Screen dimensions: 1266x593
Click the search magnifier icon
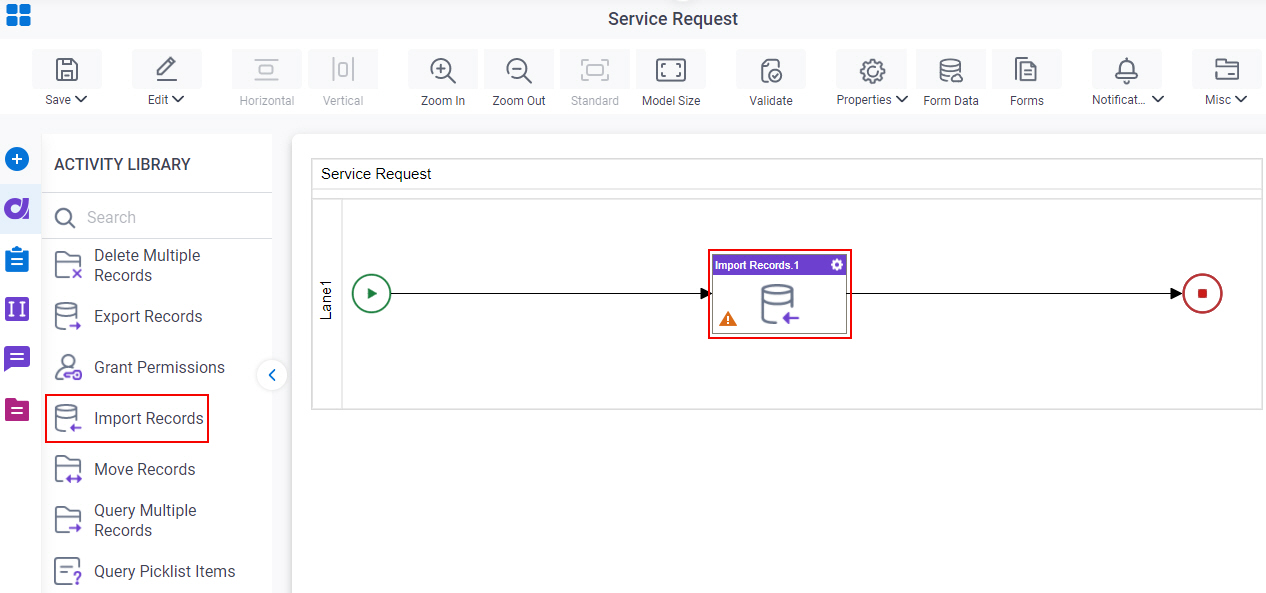point(65,218)
